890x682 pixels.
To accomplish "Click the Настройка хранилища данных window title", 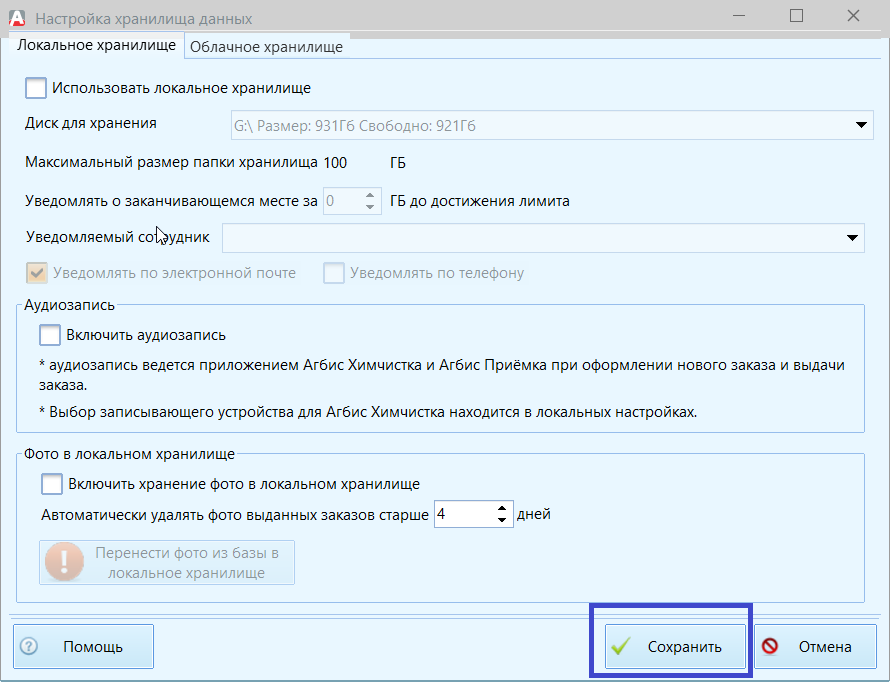I will pos(144,19).
